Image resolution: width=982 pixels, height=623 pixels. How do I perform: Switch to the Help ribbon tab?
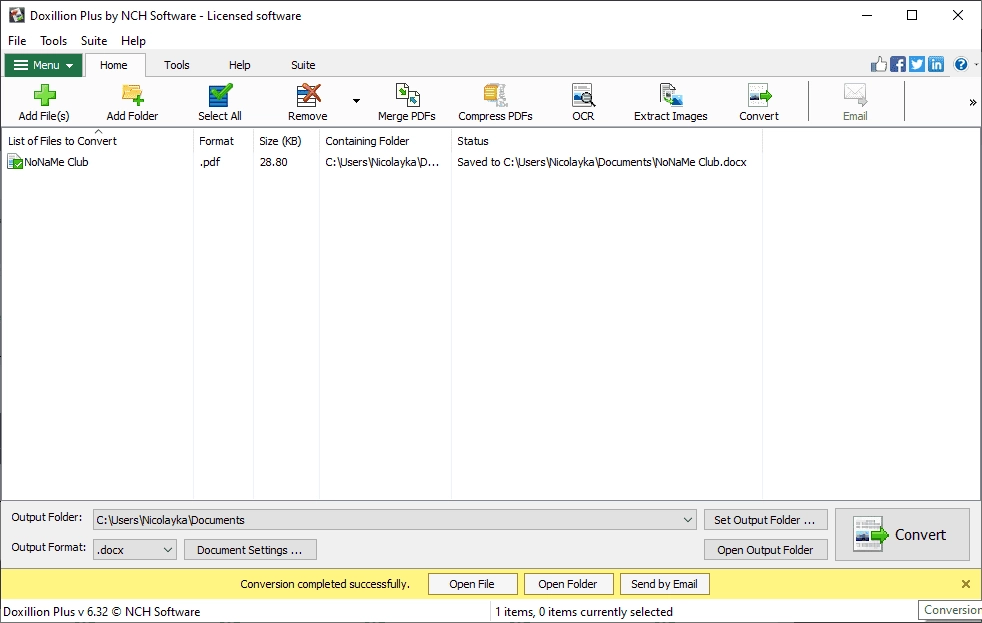(239, 65)
